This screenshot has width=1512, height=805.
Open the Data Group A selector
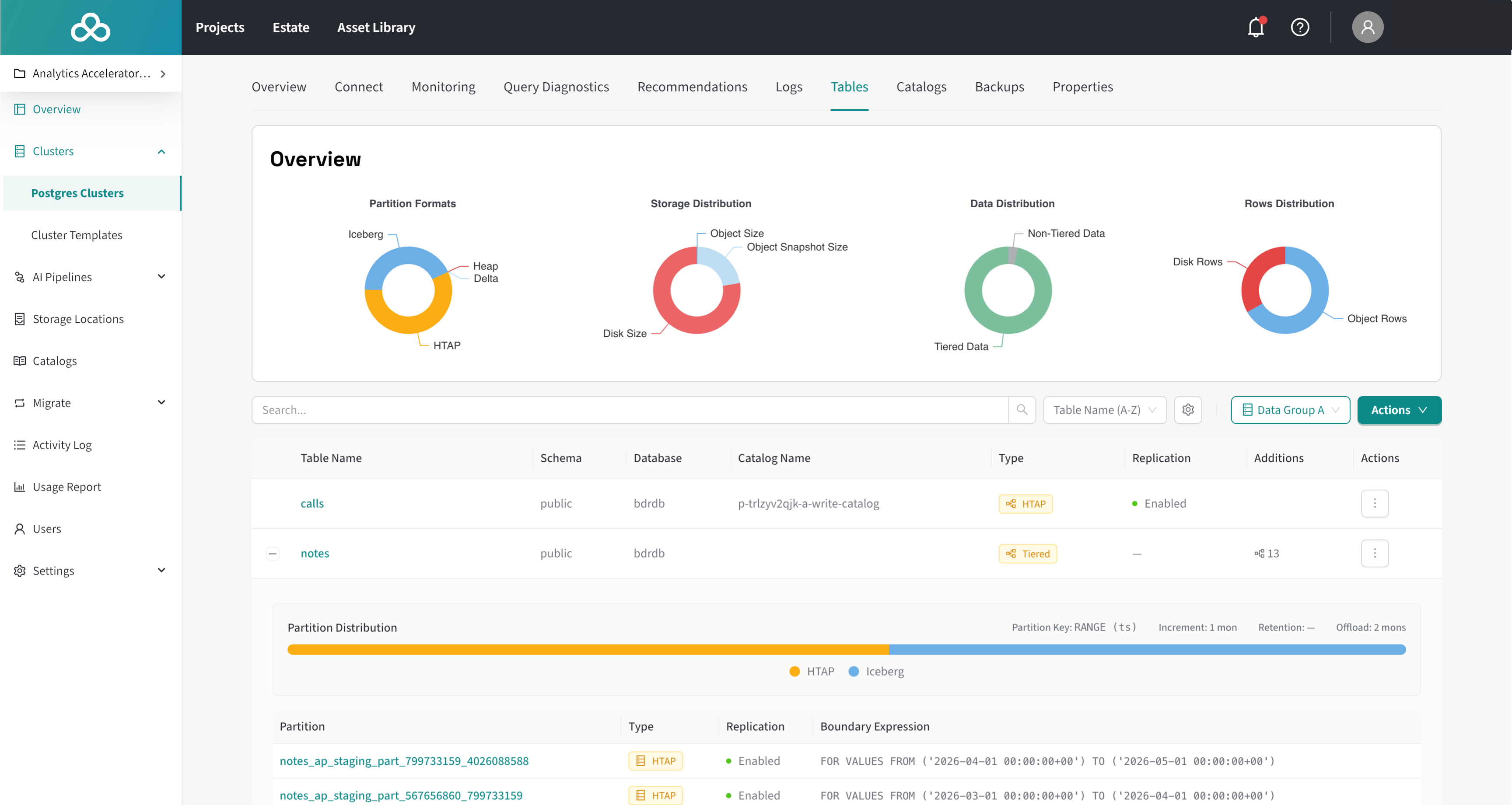click(1290, 410)
